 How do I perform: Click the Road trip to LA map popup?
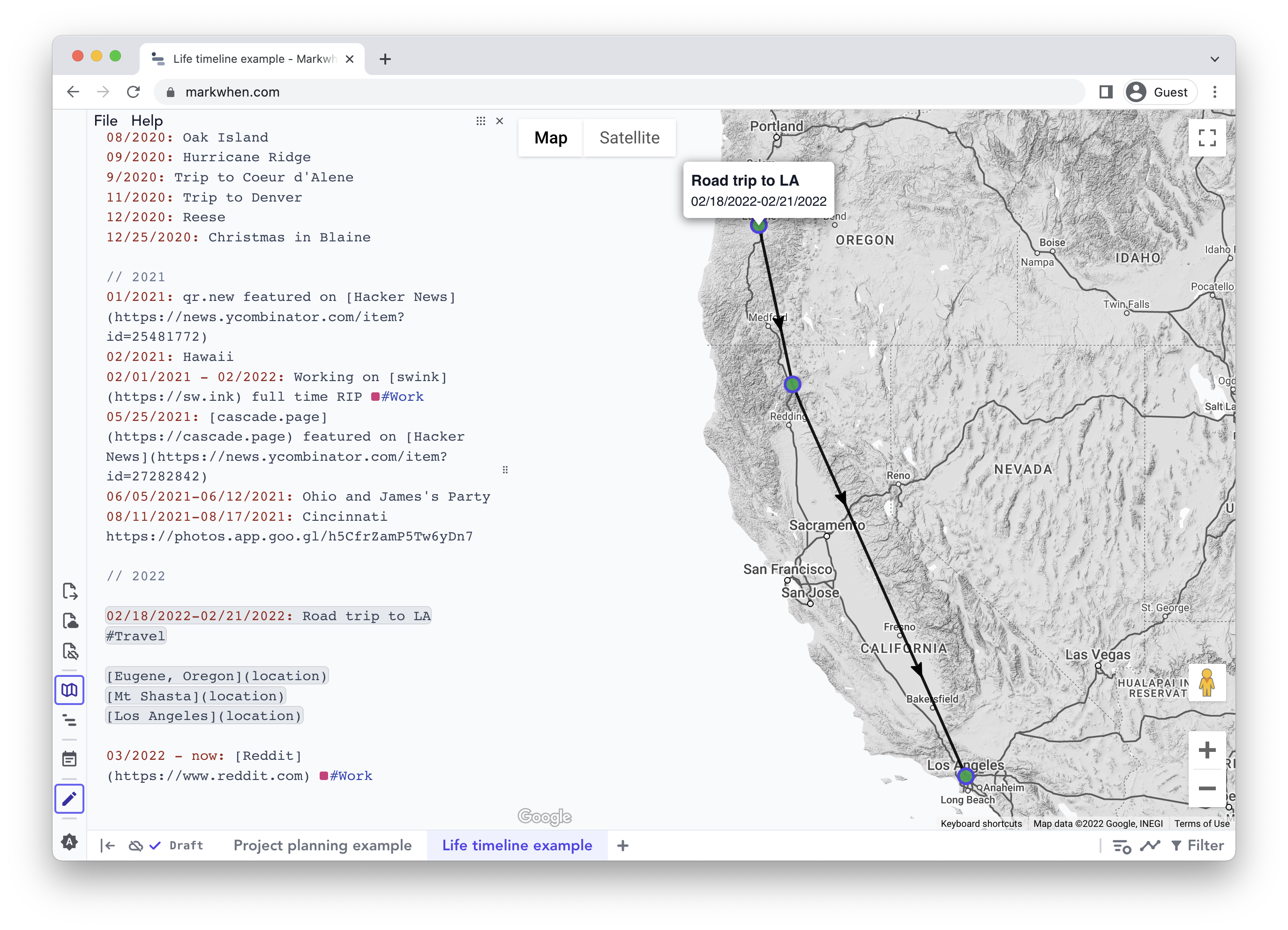click(758, 190)
